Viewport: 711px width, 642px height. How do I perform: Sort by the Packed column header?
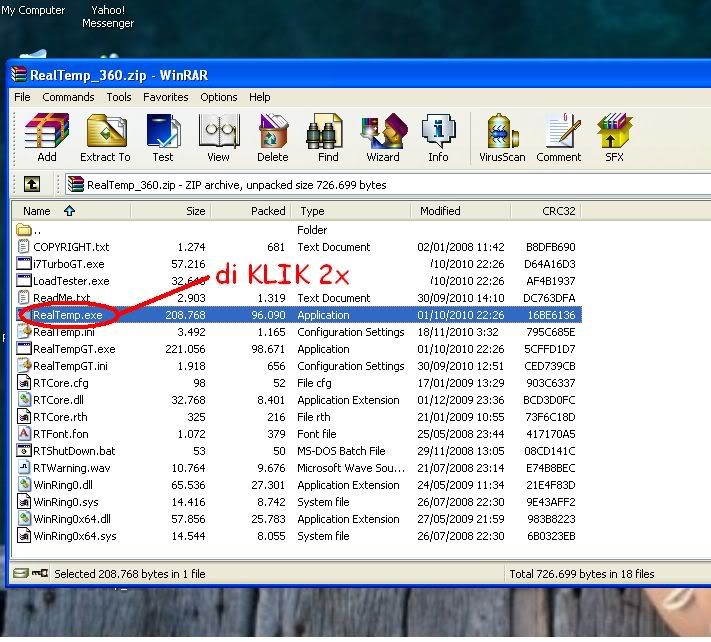[x=250, y=211]
